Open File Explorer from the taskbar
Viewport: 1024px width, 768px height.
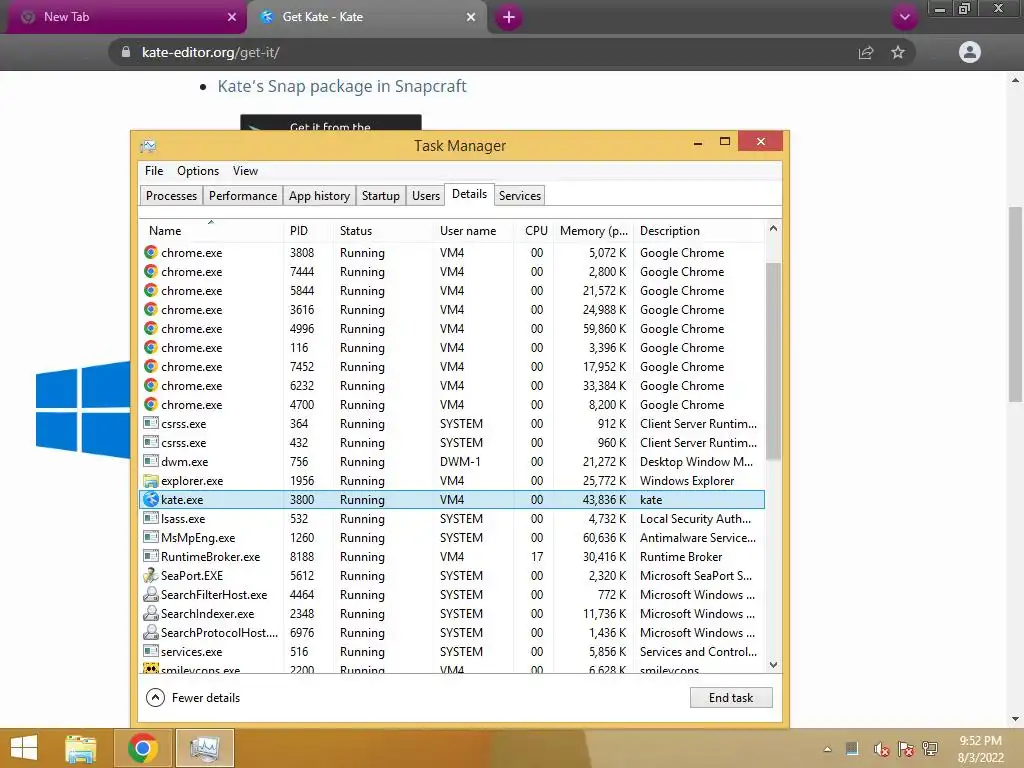pos(80,748)
